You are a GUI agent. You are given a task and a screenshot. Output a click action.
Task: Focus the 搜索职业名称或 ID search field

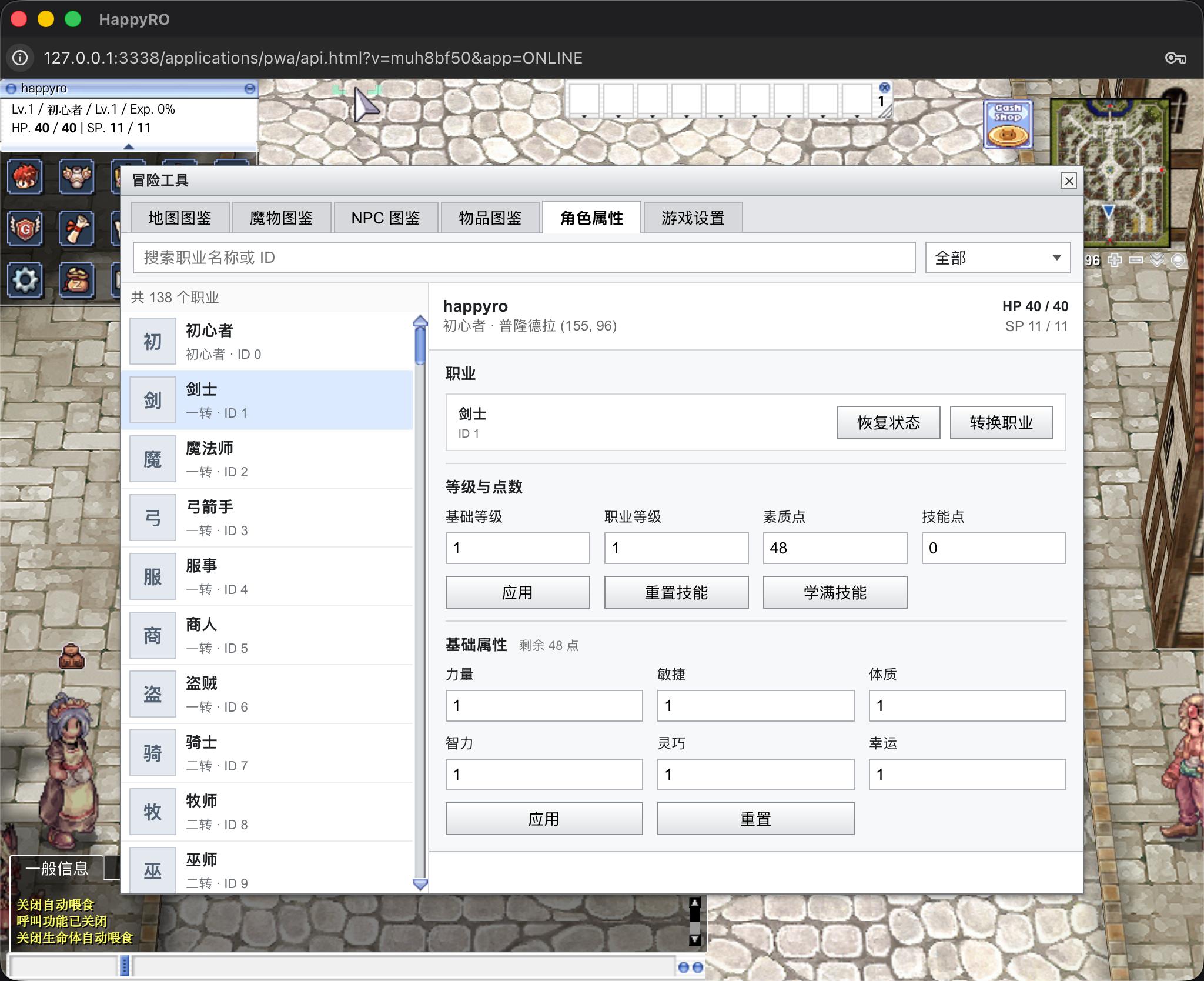click(524, 258)
